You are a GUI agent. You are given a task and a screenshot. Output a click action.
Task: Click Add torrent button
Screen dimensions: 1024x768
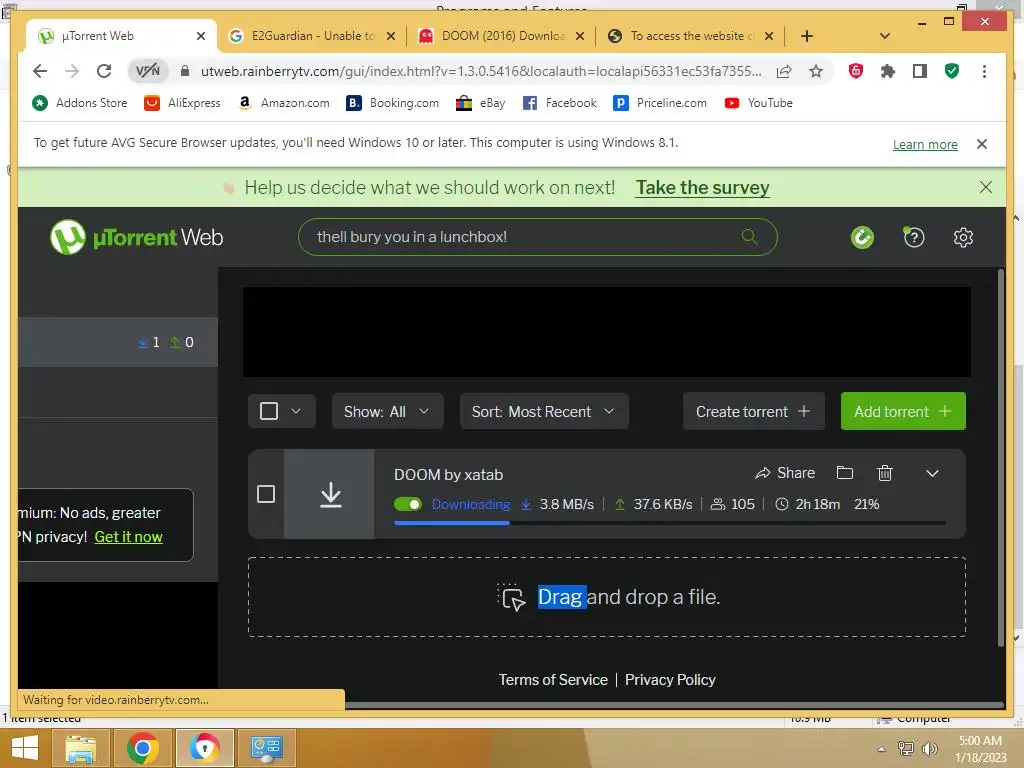click(903, 411)
